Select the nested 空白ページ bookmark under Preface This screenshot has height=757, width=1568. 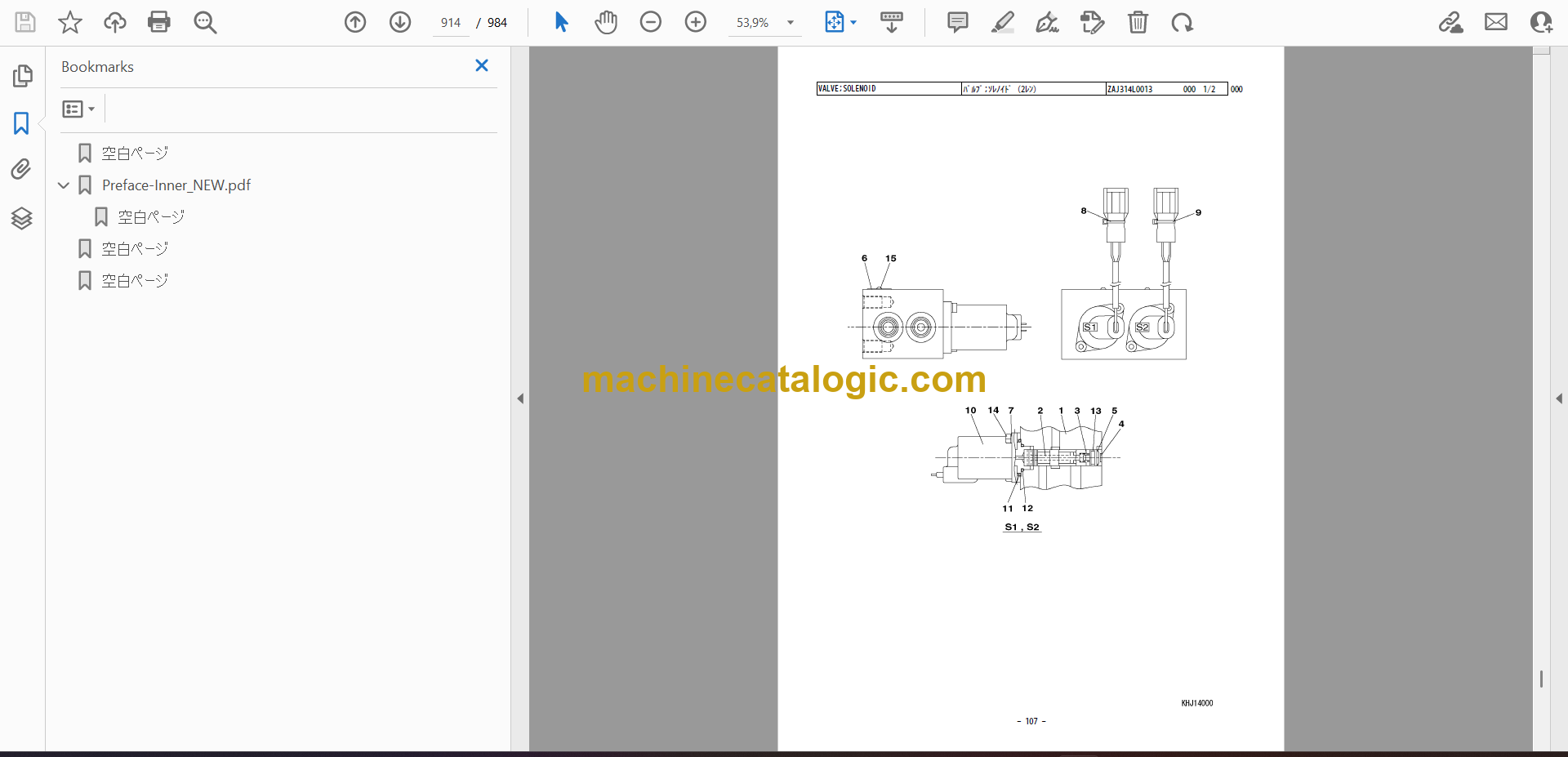point(151,216)
